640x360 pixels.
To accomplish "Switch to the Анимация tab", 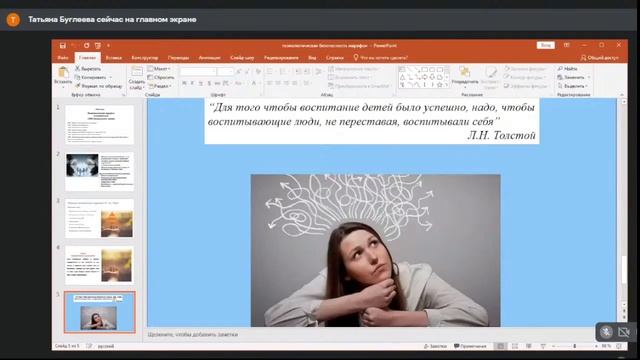I will [209, 58].
